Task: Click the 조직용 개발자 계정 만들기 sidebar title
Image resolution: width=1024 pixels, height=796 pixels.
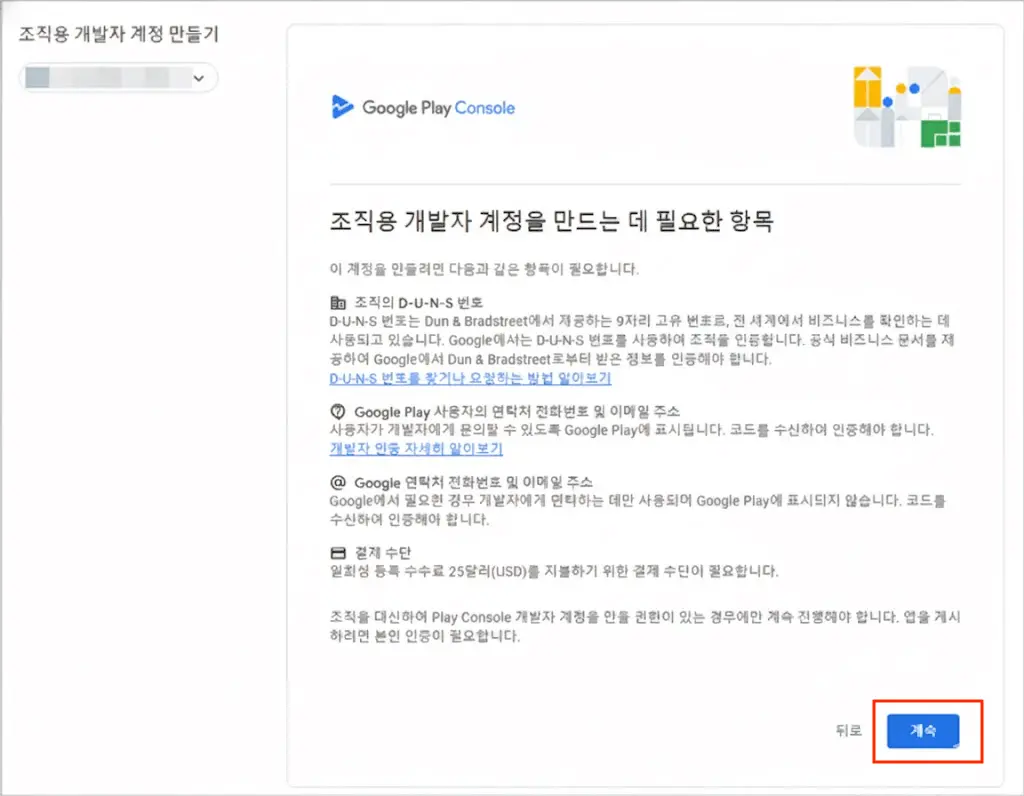Action: click(119, 34)
